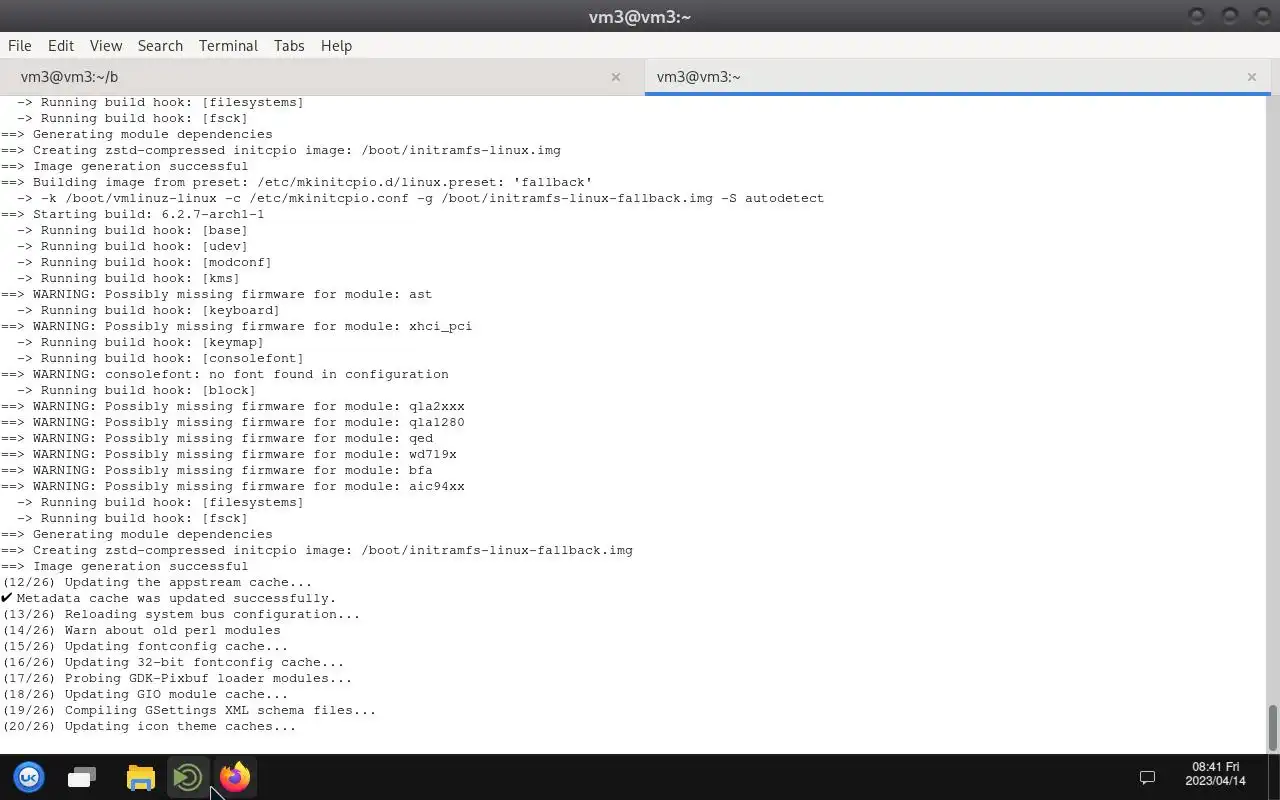1280x800 pixels.
Task: Click 'Running build hook: [base]' line
Action: click(133, 230)
